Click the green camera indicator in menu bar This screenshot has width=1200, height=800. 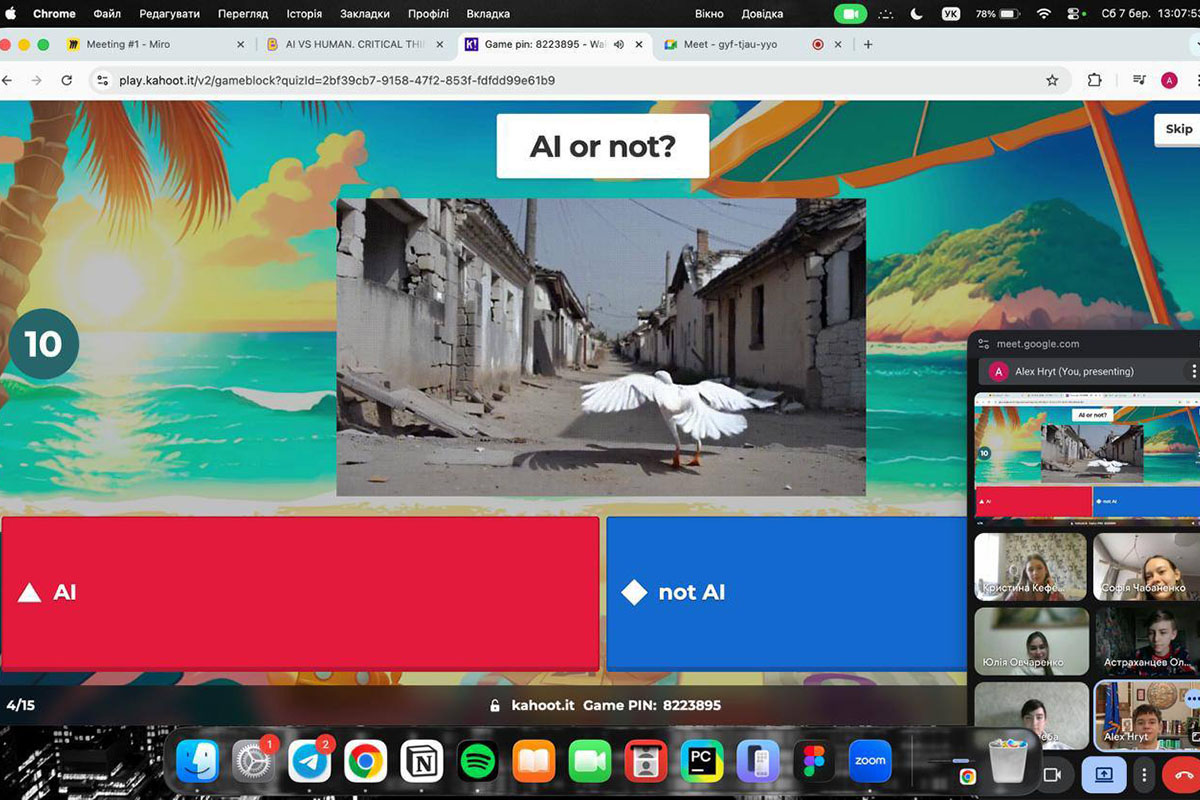tap(851, 14)
